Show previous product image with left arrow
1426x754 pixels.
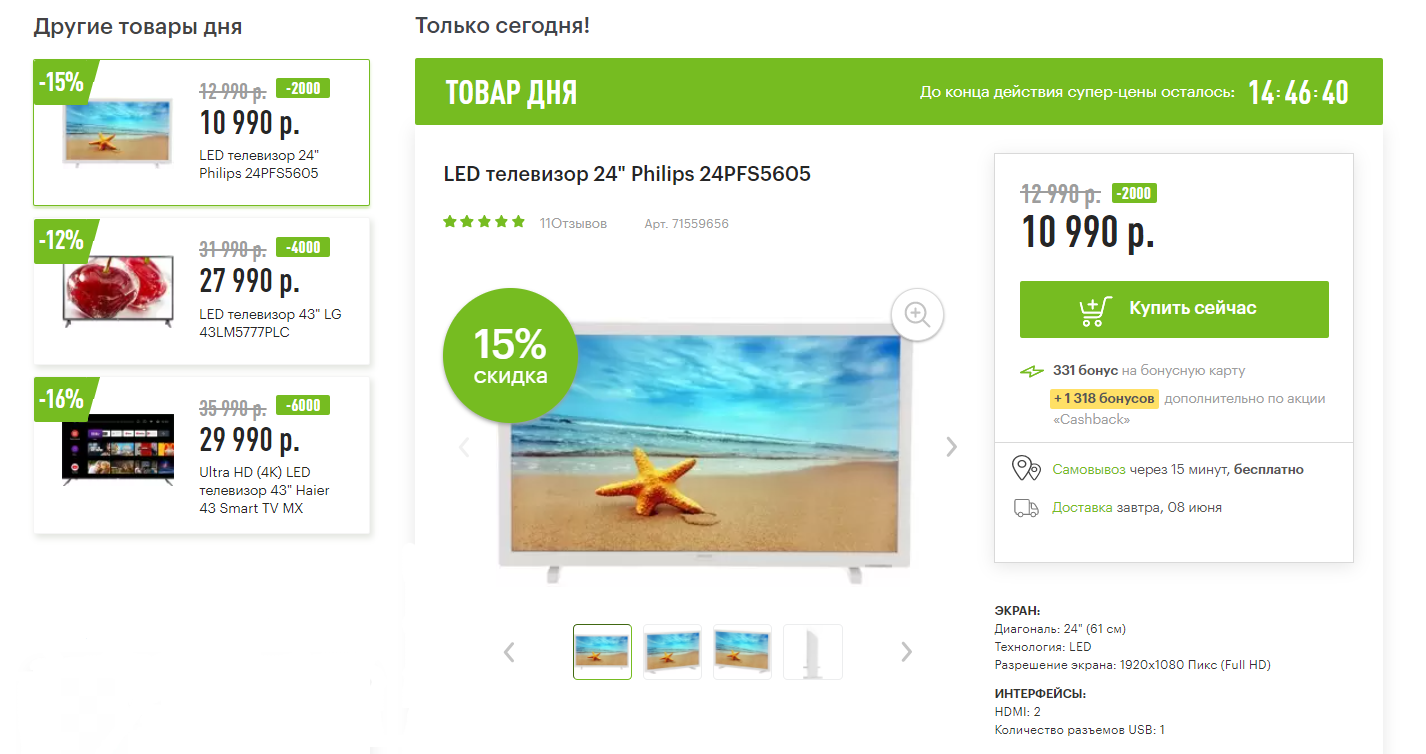[464, 447]
